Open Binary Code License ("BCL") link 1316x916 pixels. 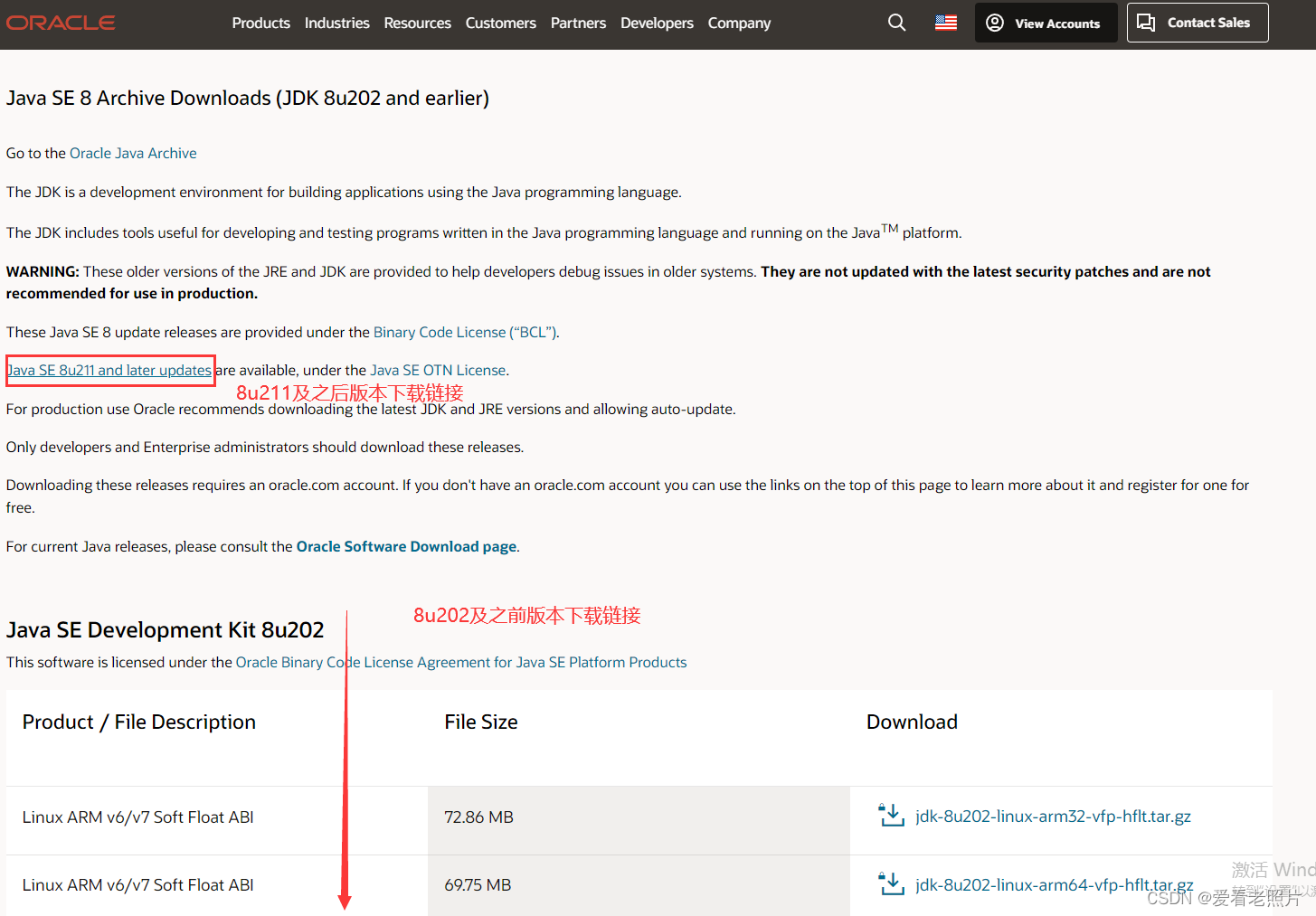pyautogui.click(x=466, y=332)
